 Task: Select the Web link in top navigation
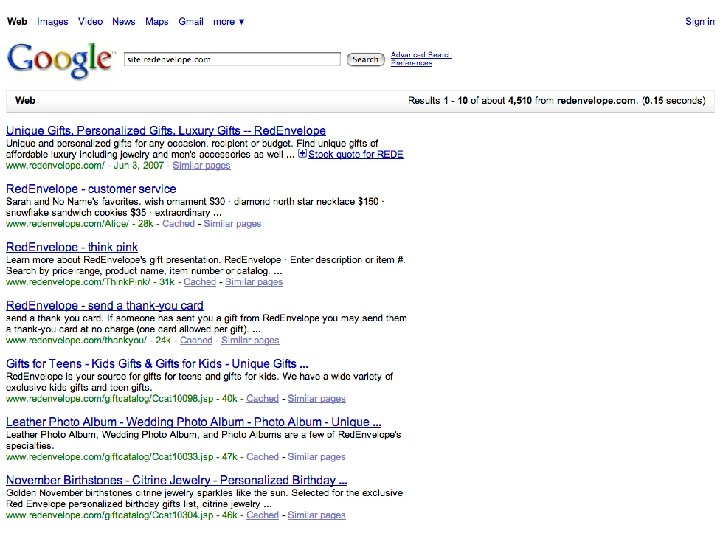pyautogui.click(x=17, y=22)
